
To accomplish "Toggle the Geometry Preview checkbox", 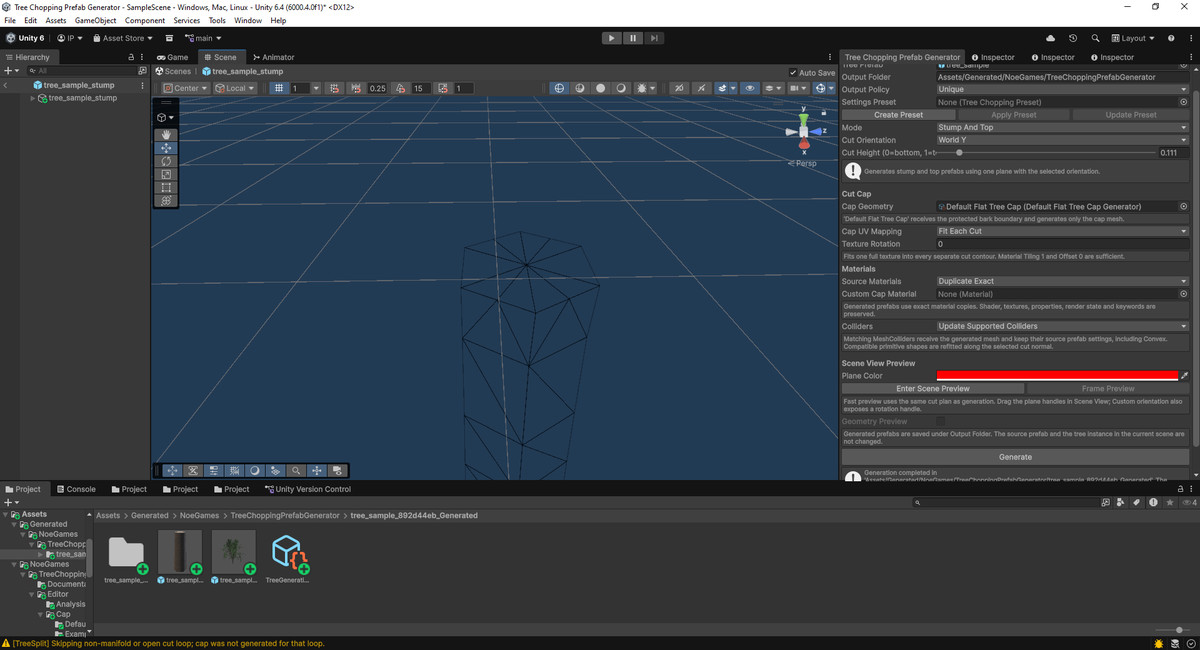I will point(940,421).
